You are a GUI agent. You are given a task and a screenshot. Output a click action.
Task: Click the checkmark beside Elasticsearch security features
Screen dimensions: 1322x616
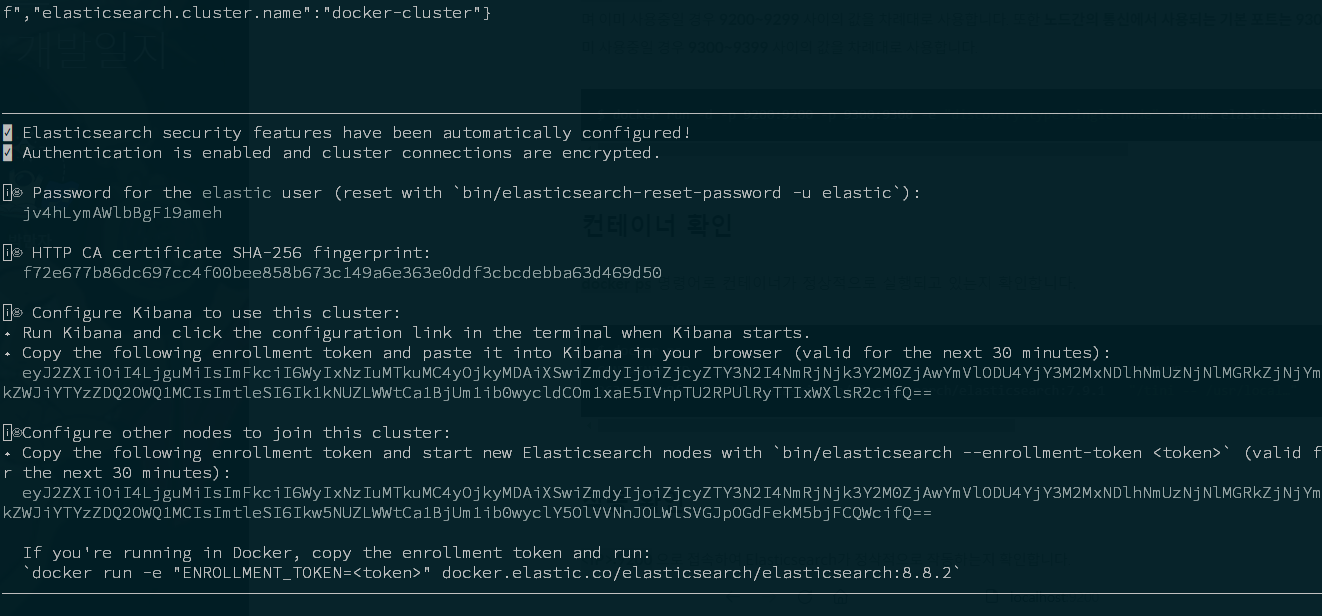[8, 133]
